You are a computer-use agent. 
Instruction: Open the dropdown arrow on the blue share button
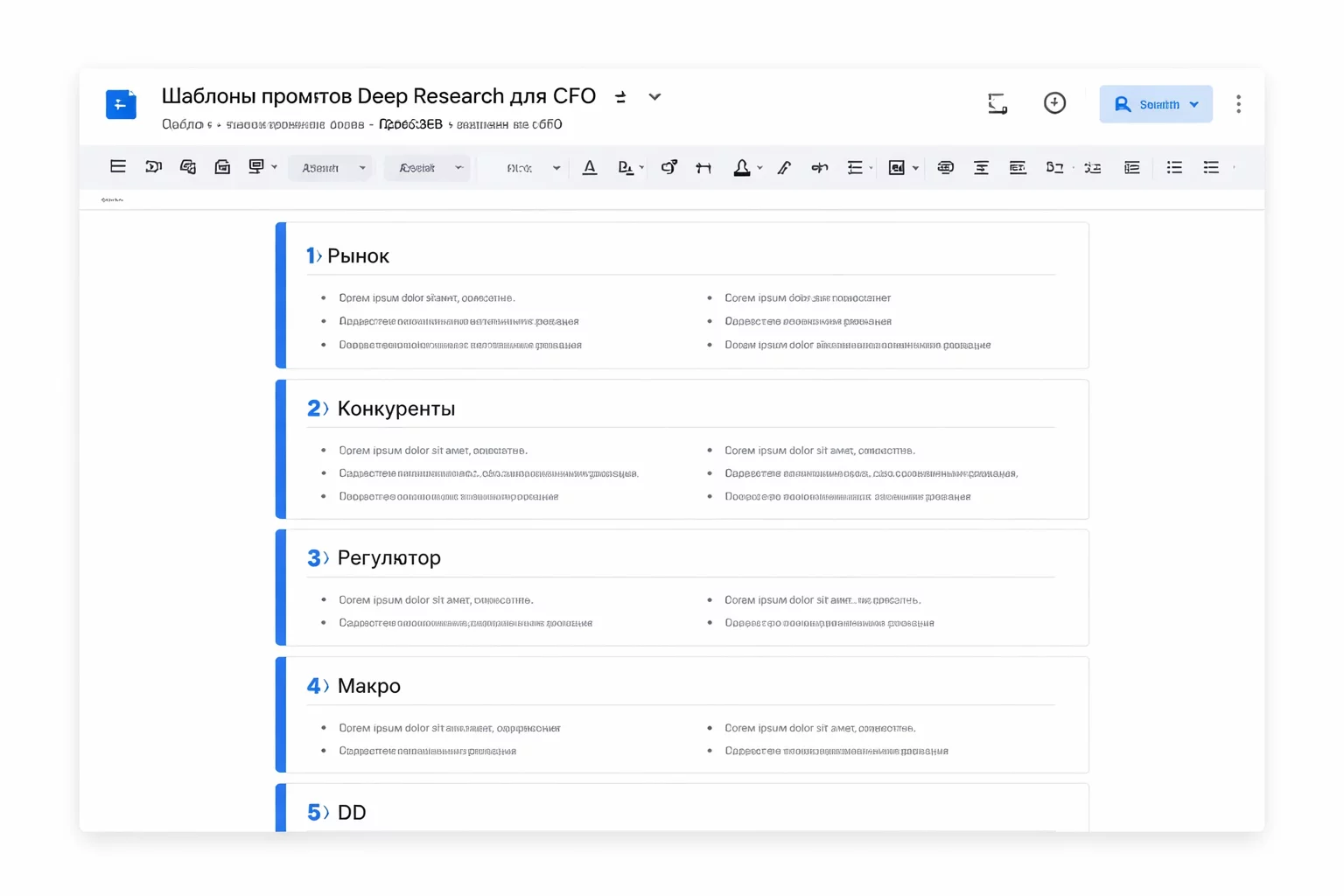1194,105
